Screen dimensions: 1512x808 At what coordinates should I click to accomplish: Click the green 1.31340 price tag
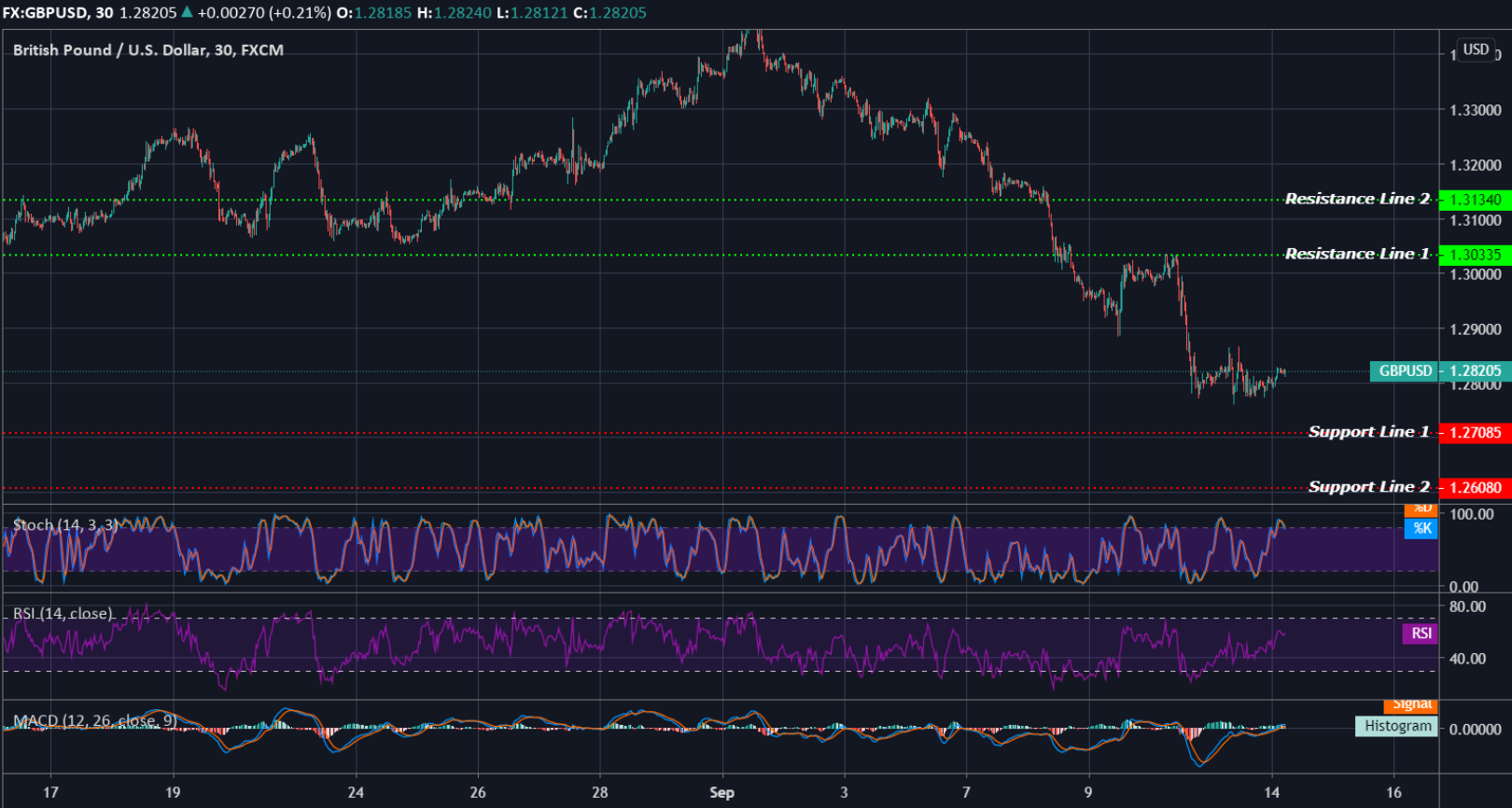pos(1475,200)
